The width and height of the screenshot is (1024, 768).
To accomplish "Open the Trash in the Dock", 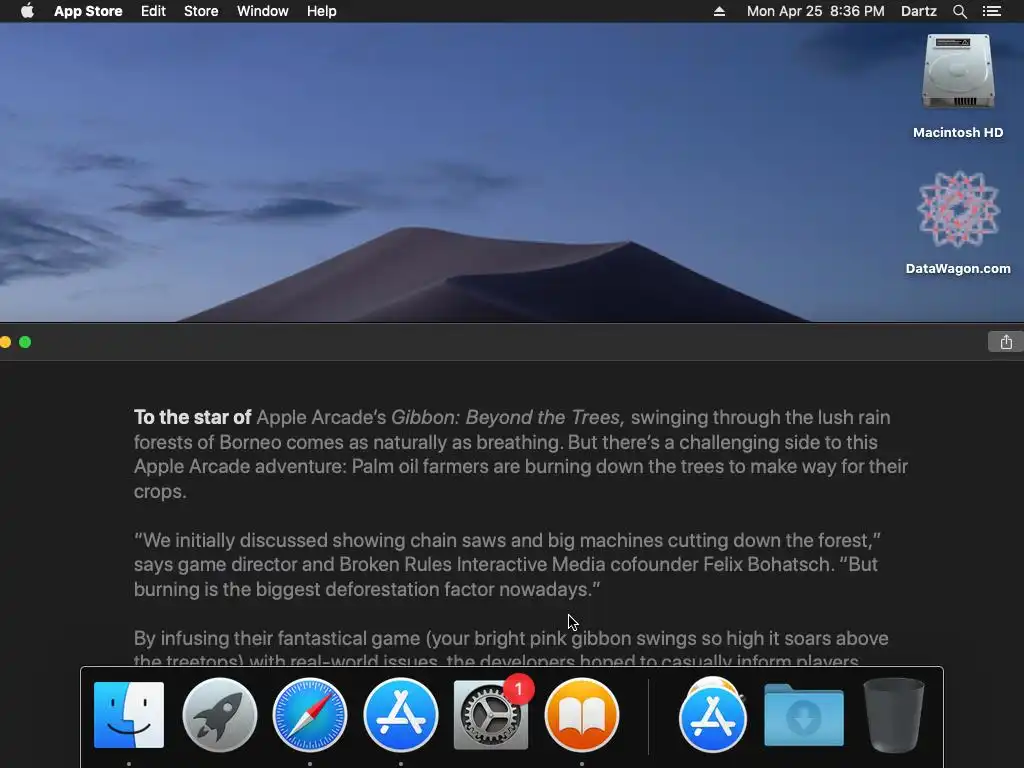I will [893, 714].
